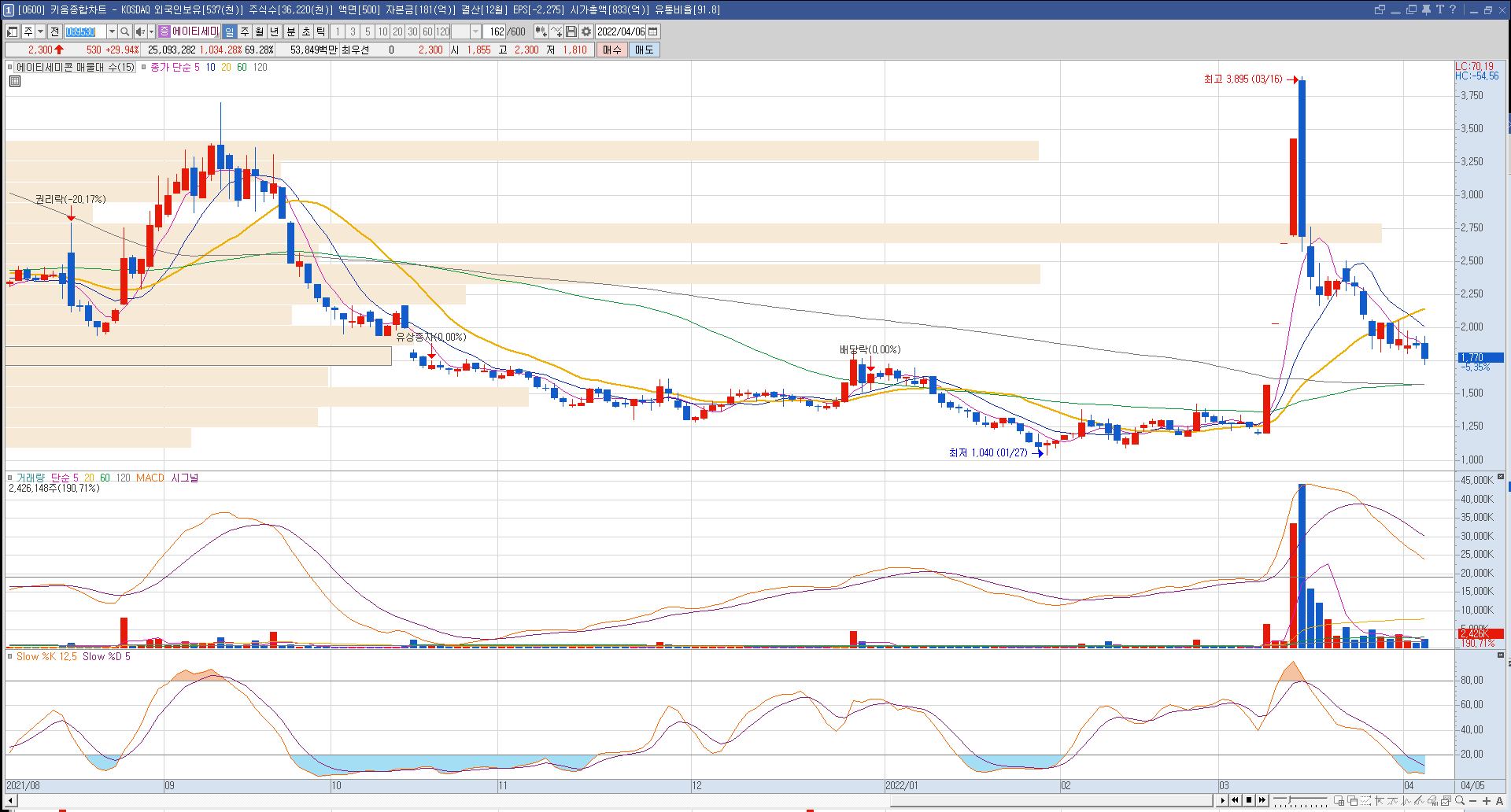Click the play replay button

click(x=1222, y=800)
